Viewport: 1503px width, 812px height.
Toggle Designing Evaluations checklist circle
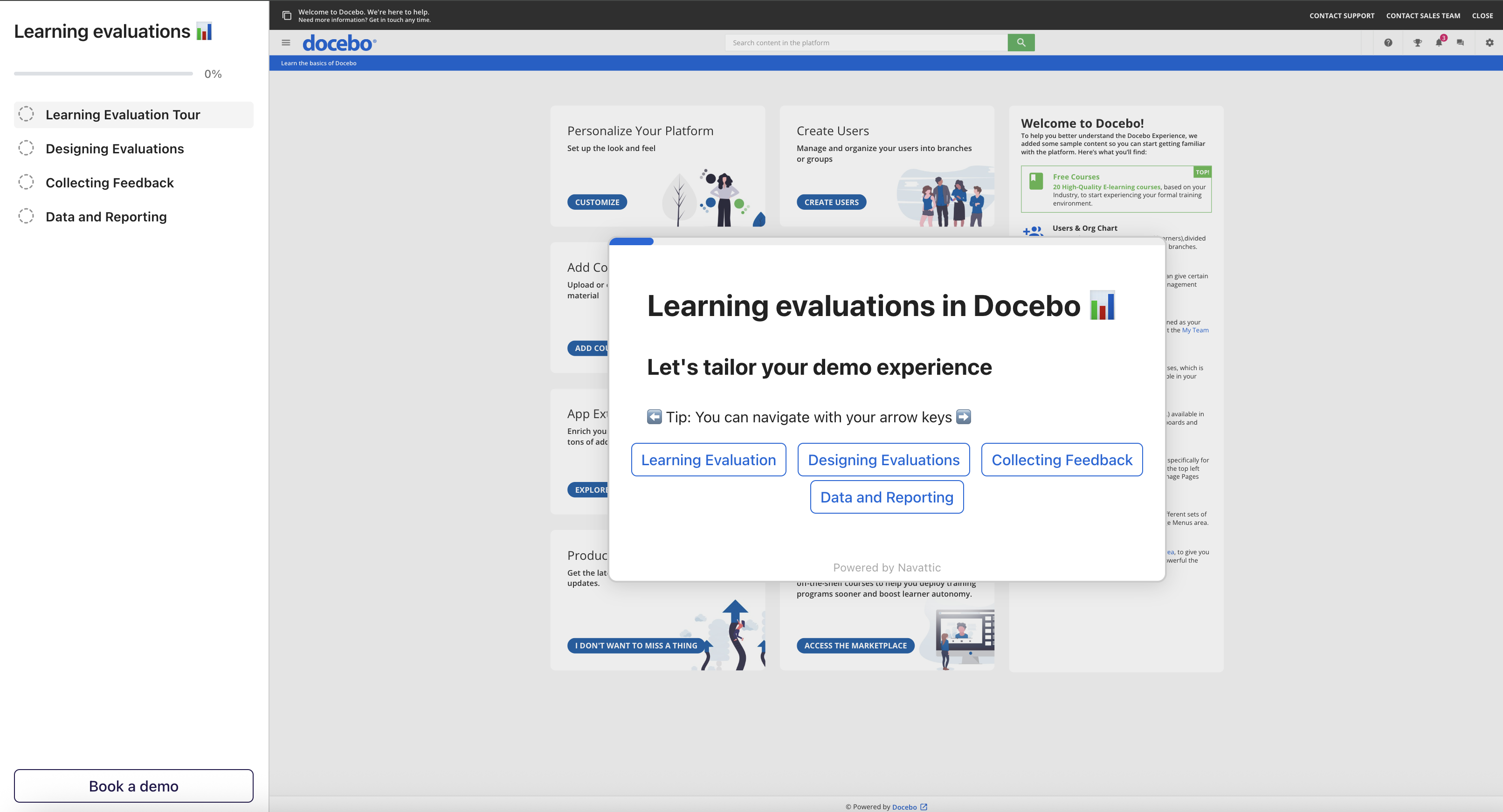pyautogui.click(x=26, y=148)
